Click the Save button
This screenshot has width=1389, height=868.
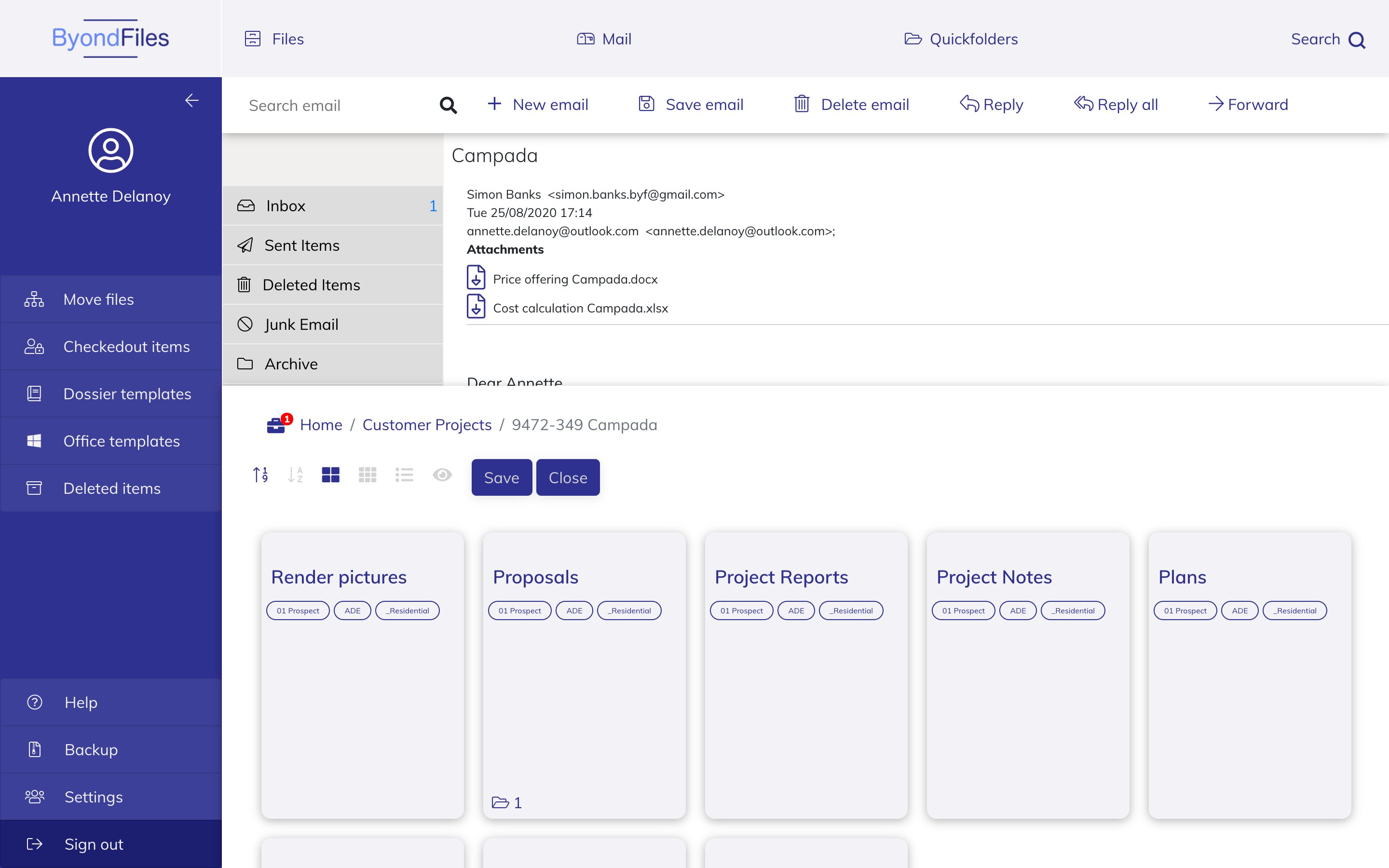point(501,477)
